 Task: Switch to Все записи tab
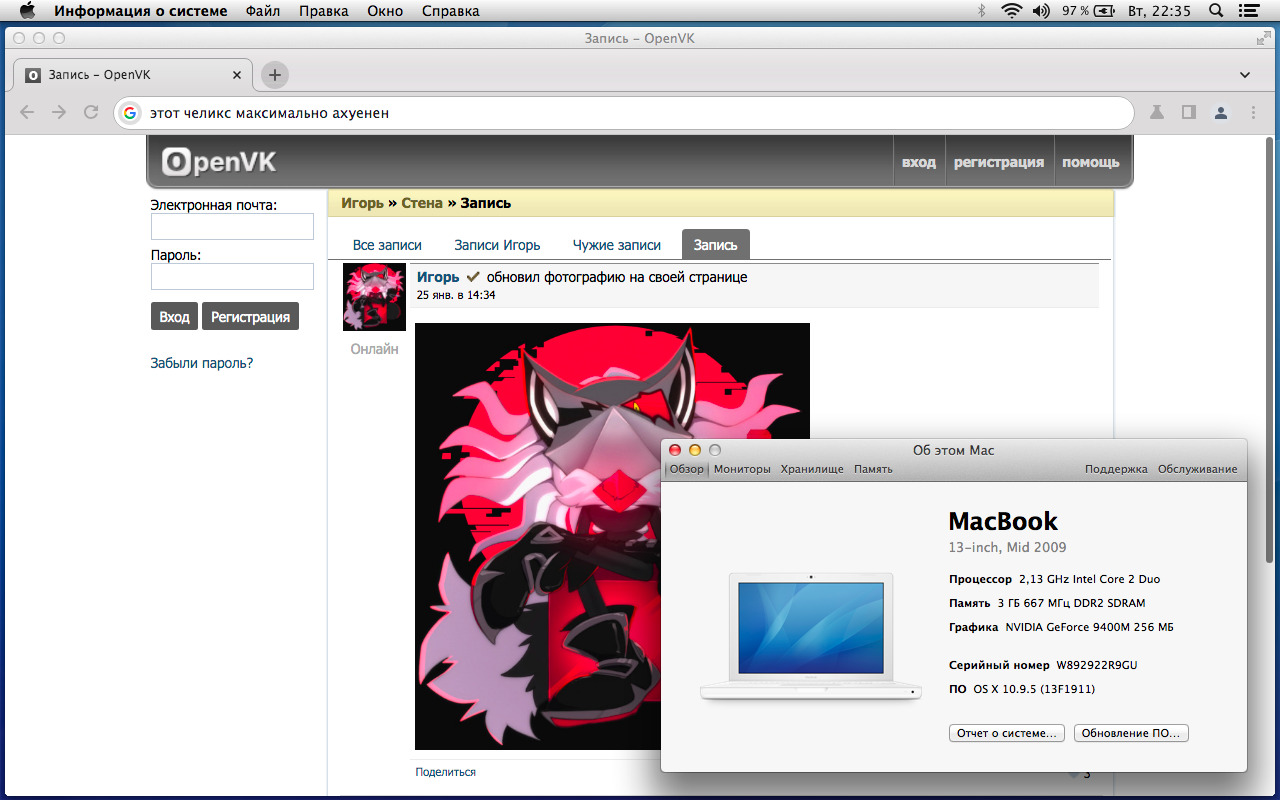[x=387, y=245]
